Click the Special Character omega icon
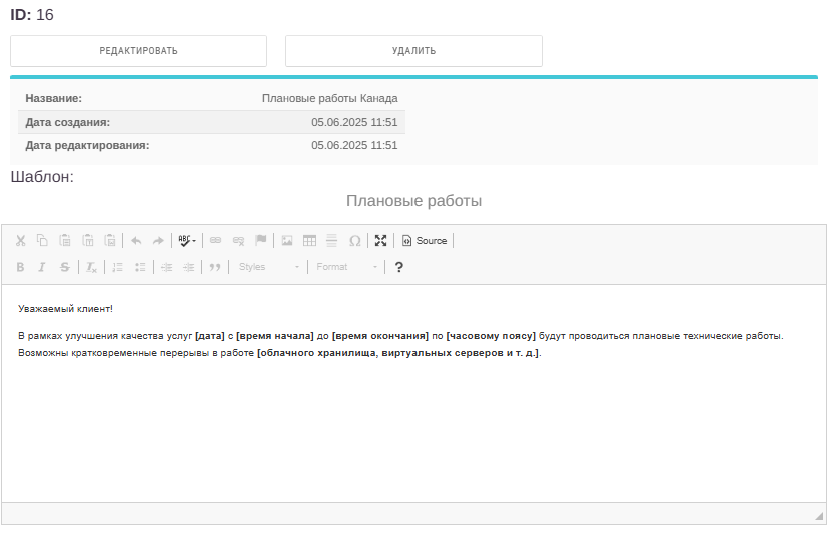Screen dimensions: 828x536 pyautogui.click(x=354, y=241)
